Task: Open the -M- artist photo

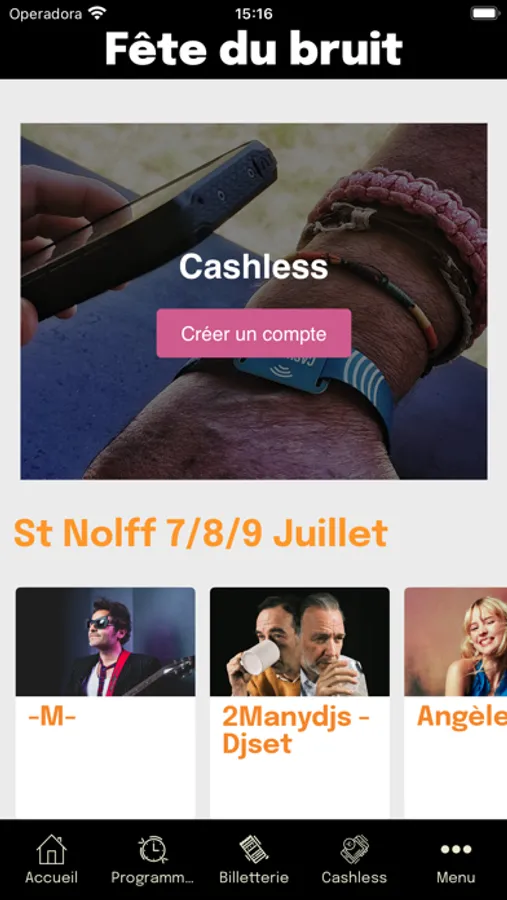Action: [105, 642]
